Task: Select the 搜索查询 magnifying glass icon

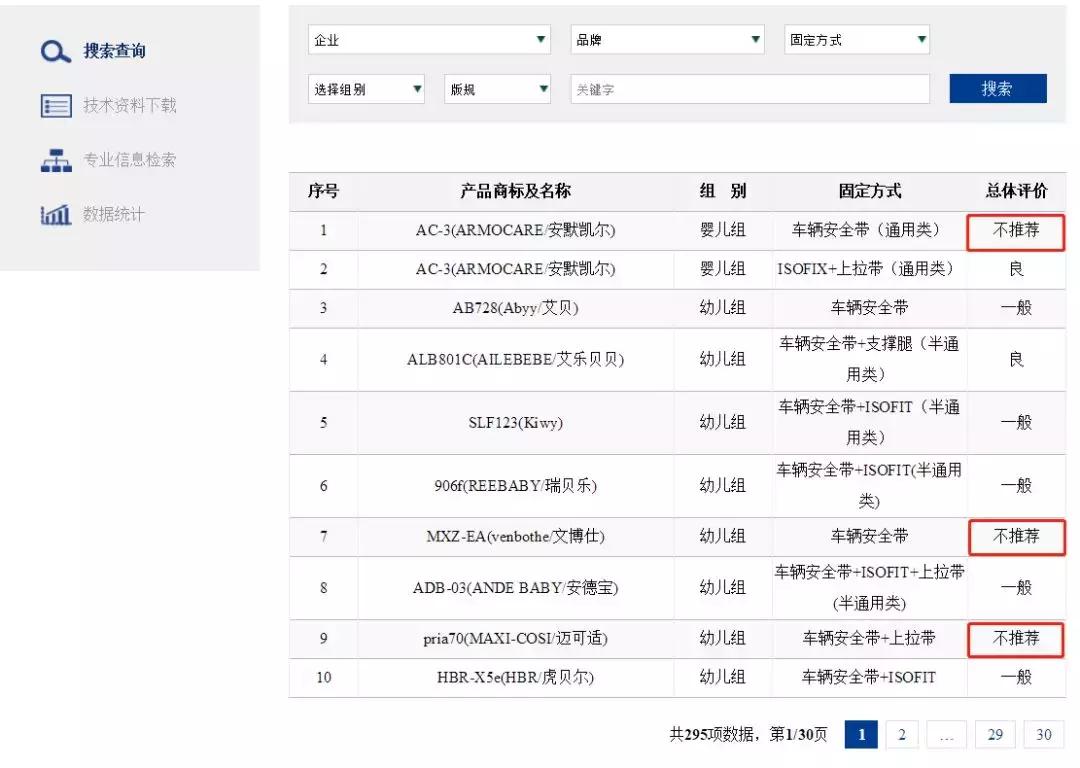Action: point(54,48)
